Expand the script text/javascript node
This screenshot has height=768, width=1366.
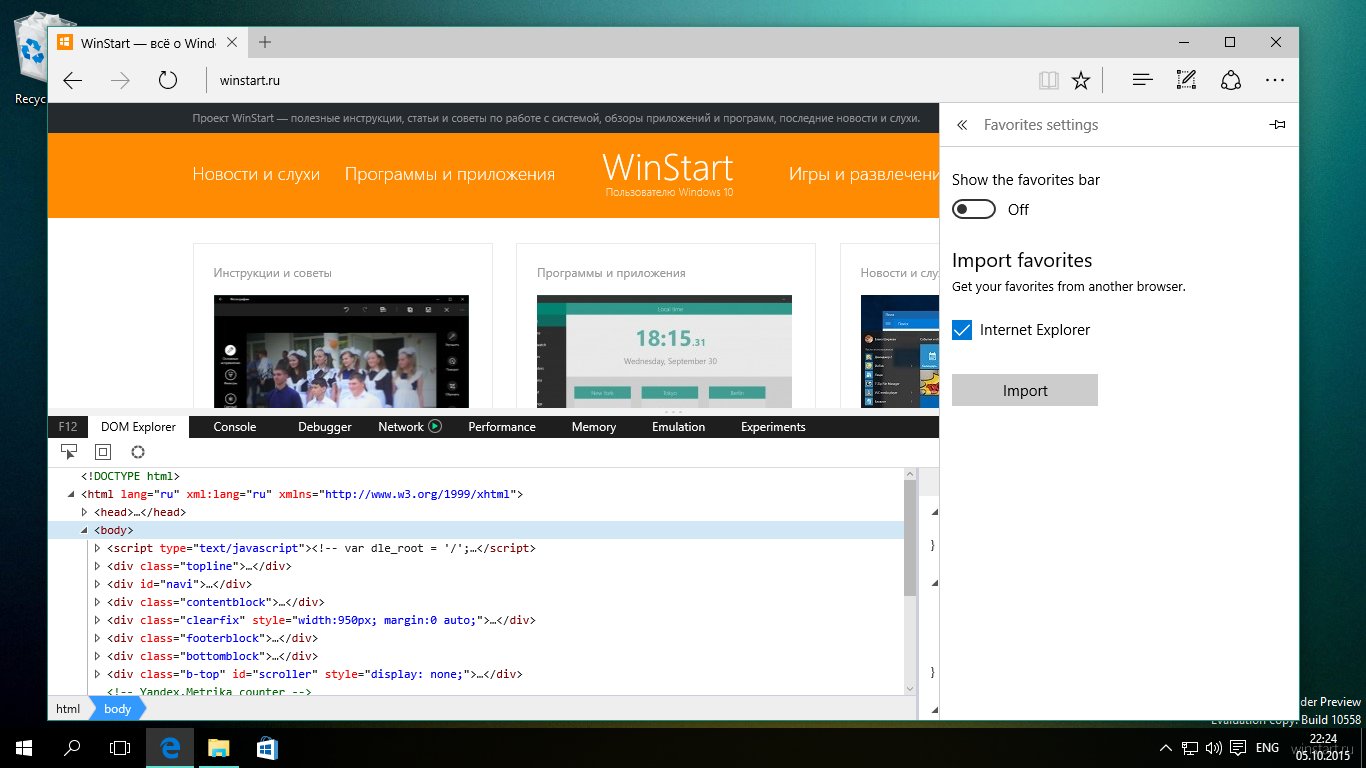(98, 548)
